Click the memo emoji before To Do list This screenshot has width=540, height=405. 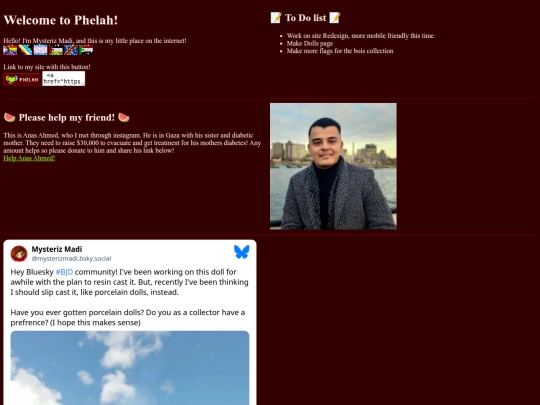point(276,18)
